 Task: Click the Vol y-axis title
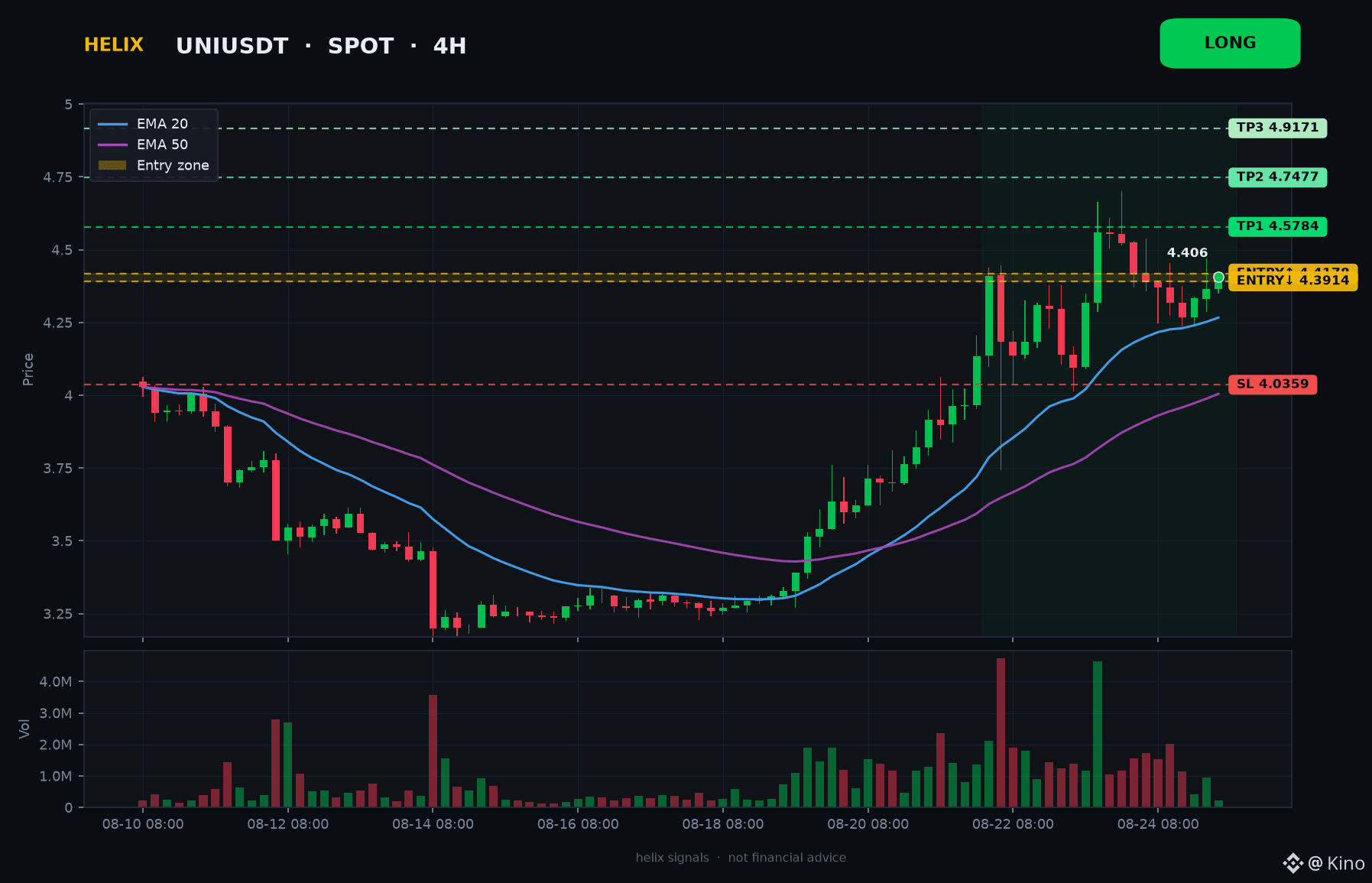[24, 729]
